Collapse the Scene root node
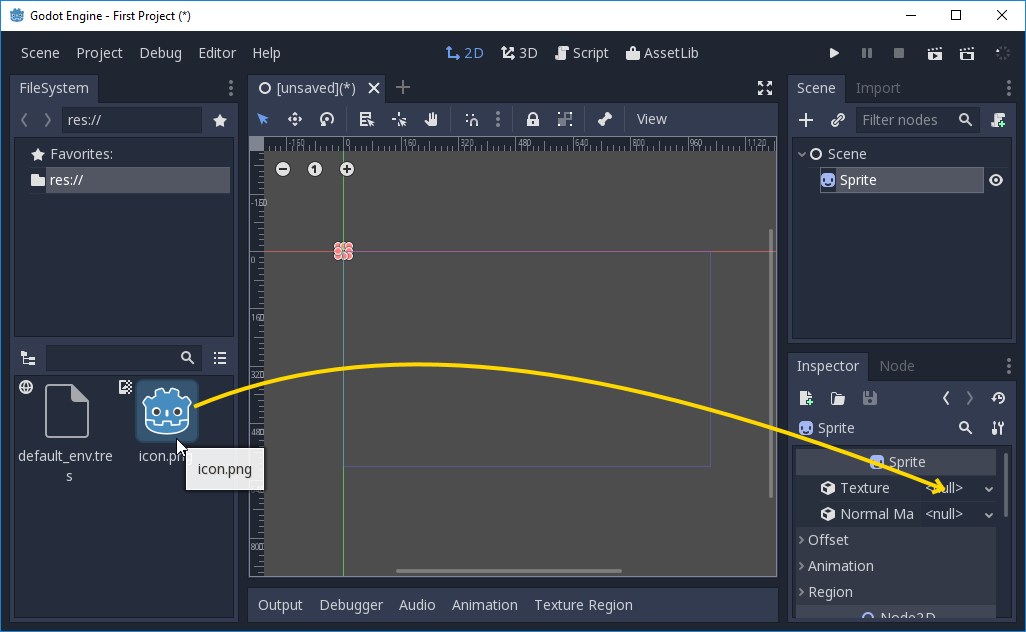The height and width of the screenshot is (632, 1026). coord(802,154)
